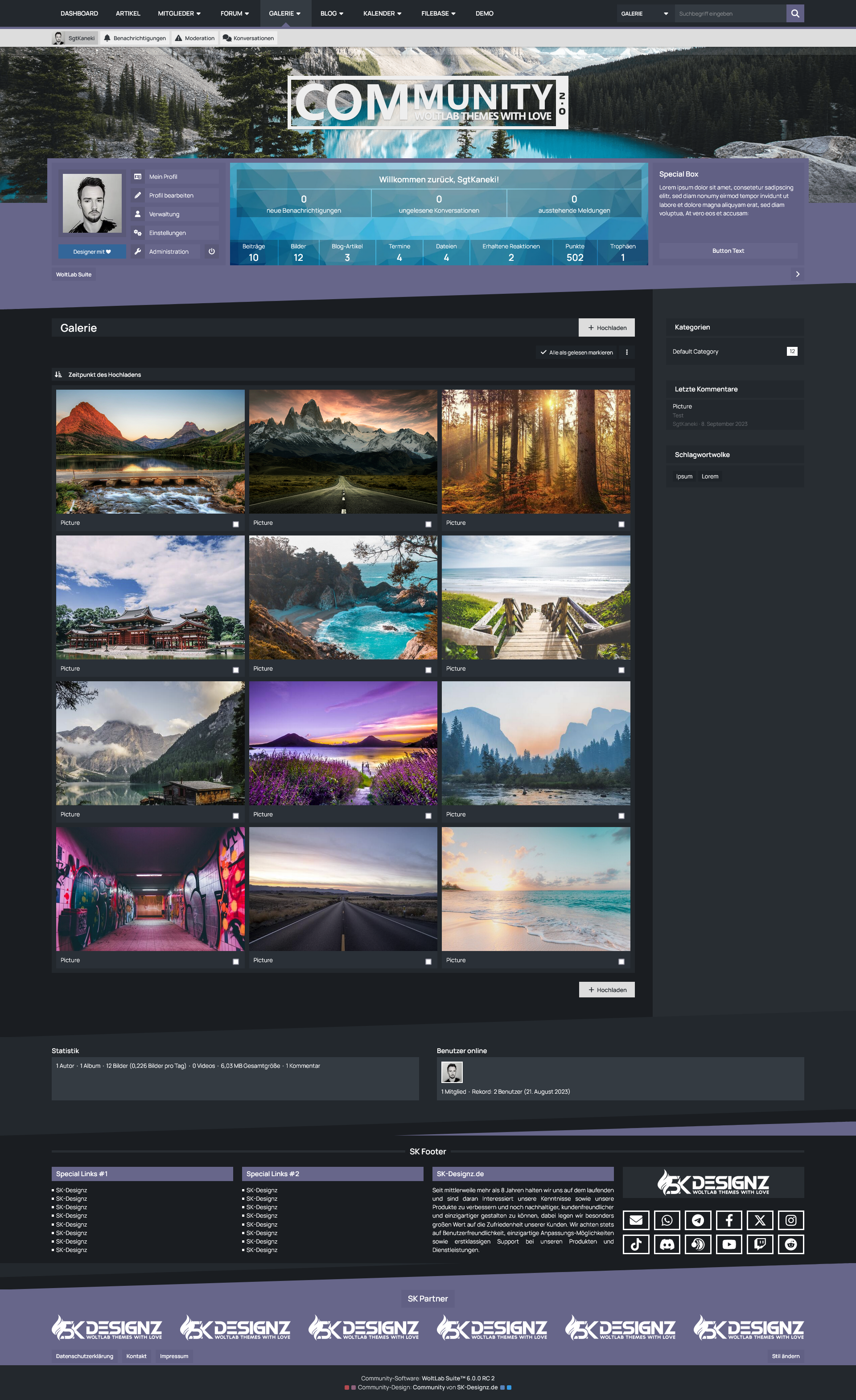
Task: Click the blue style color square in footer
Action: (509, 1387)
